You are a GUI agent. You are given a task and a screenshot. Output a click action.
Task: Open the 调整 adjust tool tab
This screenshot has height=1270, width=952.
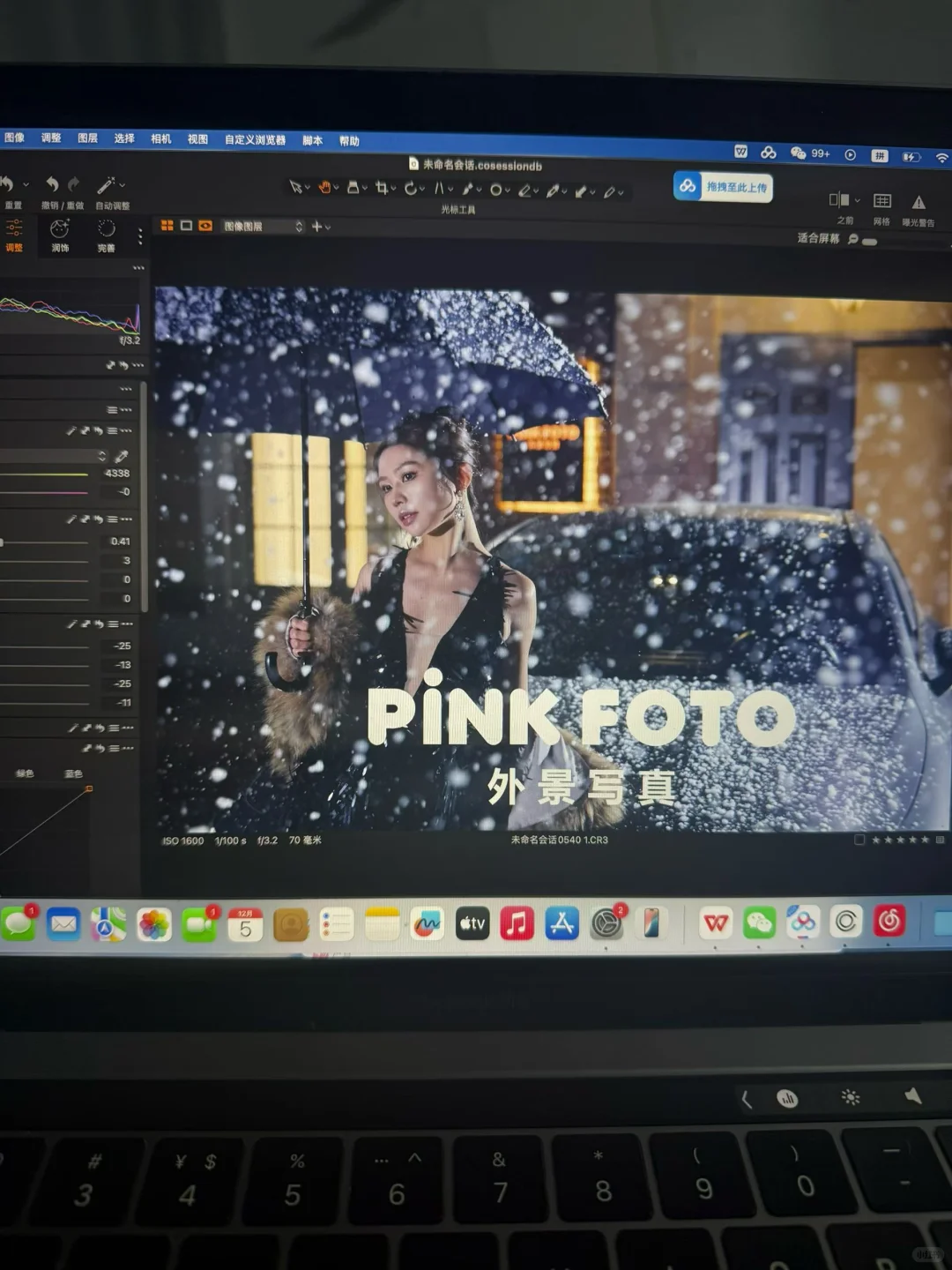(14, 235)
